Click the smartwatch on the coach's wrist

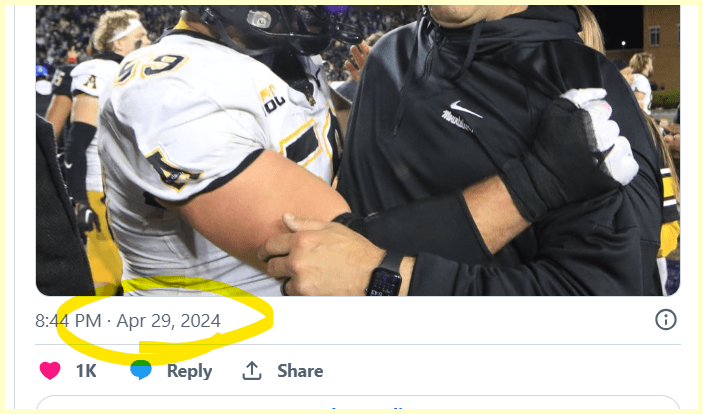point(384,276)
